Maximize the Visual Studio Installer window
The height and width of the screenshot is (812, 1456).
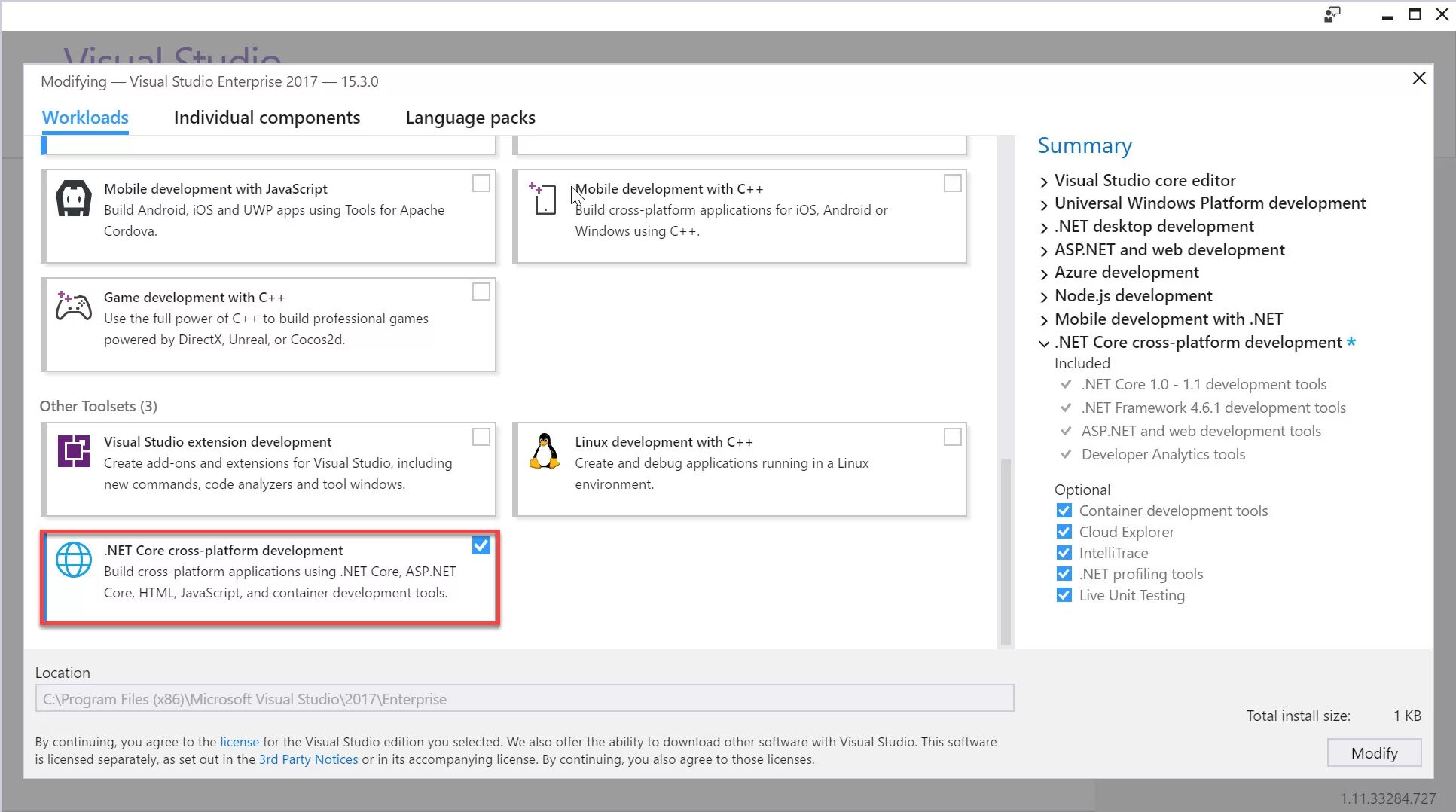[x=1415, y=14]
